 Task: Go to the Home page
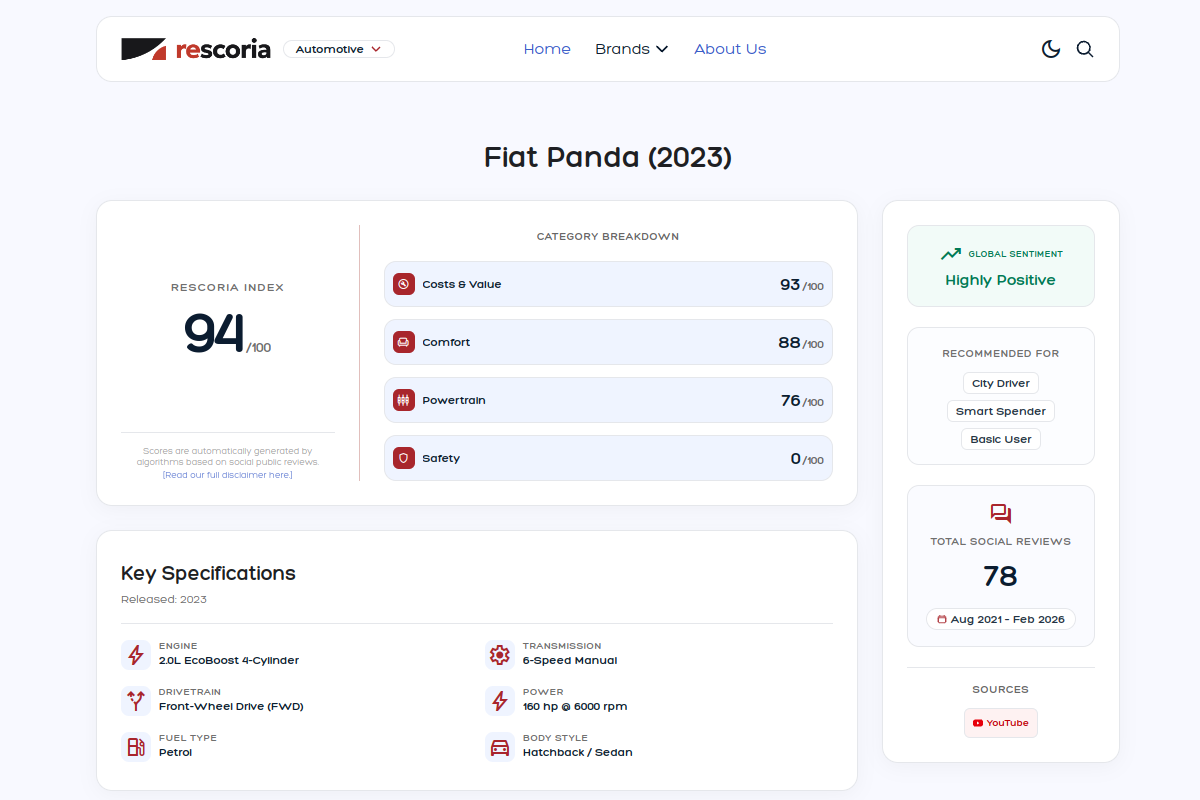click(547, 49)
